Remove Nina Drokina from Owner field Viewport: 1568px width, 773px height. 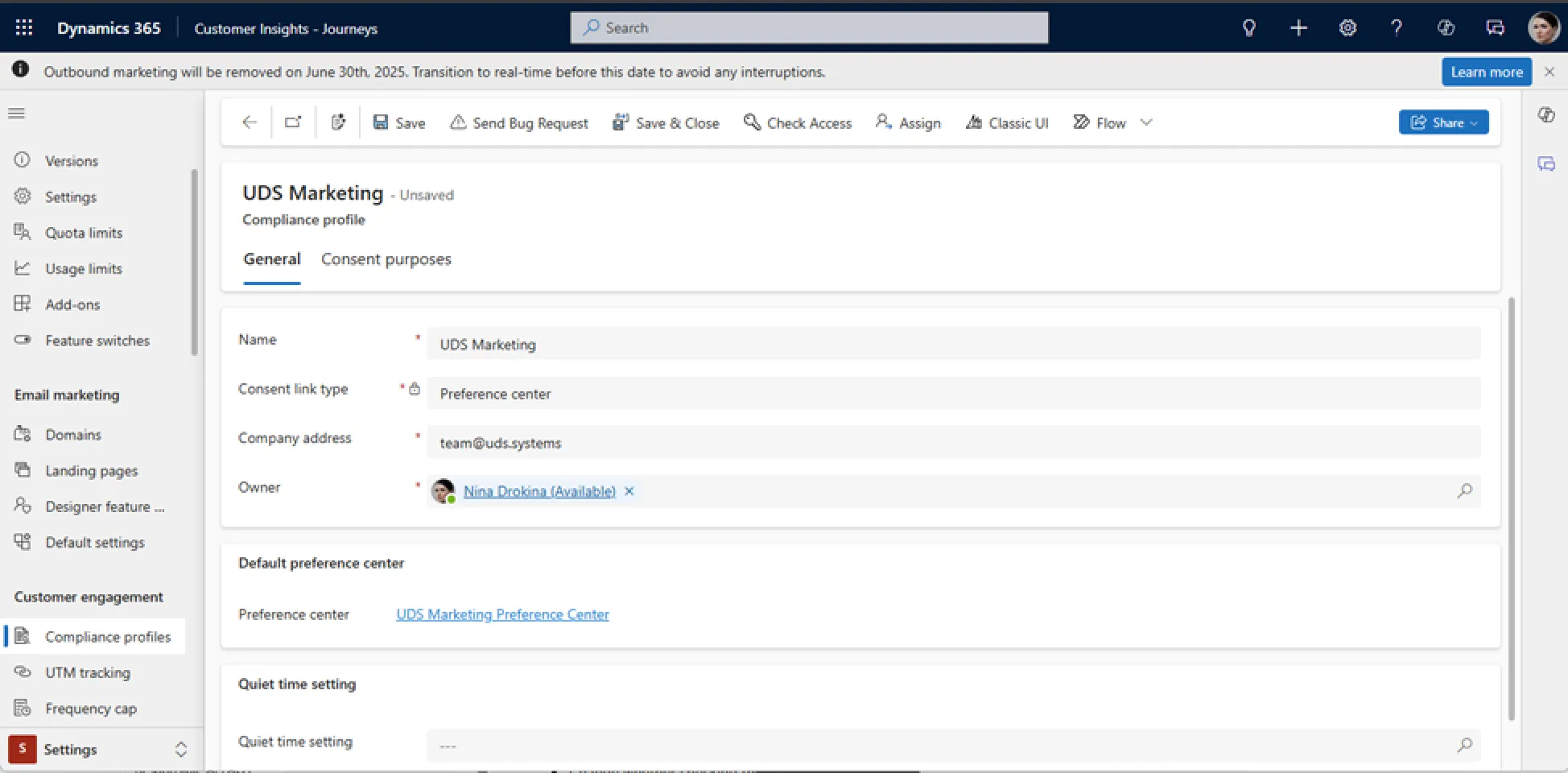click(629, 491)
